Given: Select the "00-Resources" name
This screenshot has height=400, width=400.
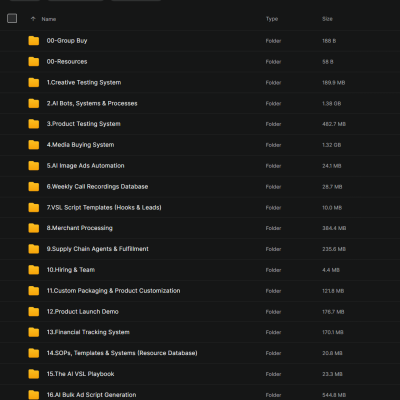Looking at the screenshot, I should pyautogui.click(x=67, y=62).
